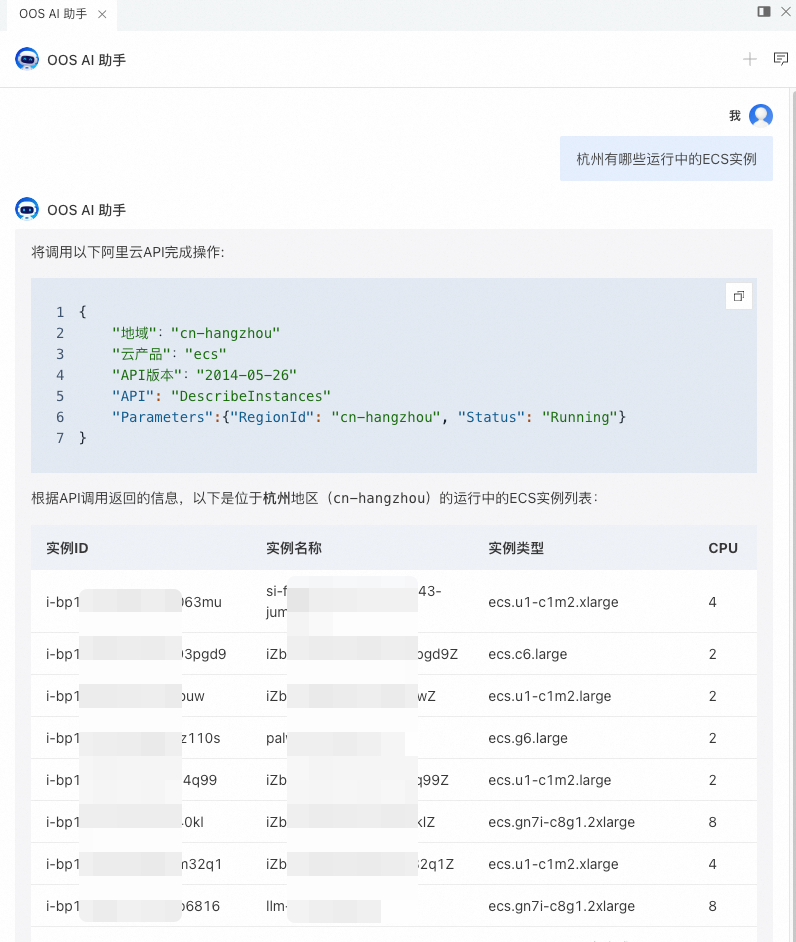This screenshot has height=942, width=796.
Task: Close the OOS AI 助手 tab
Action: [102, 14]
